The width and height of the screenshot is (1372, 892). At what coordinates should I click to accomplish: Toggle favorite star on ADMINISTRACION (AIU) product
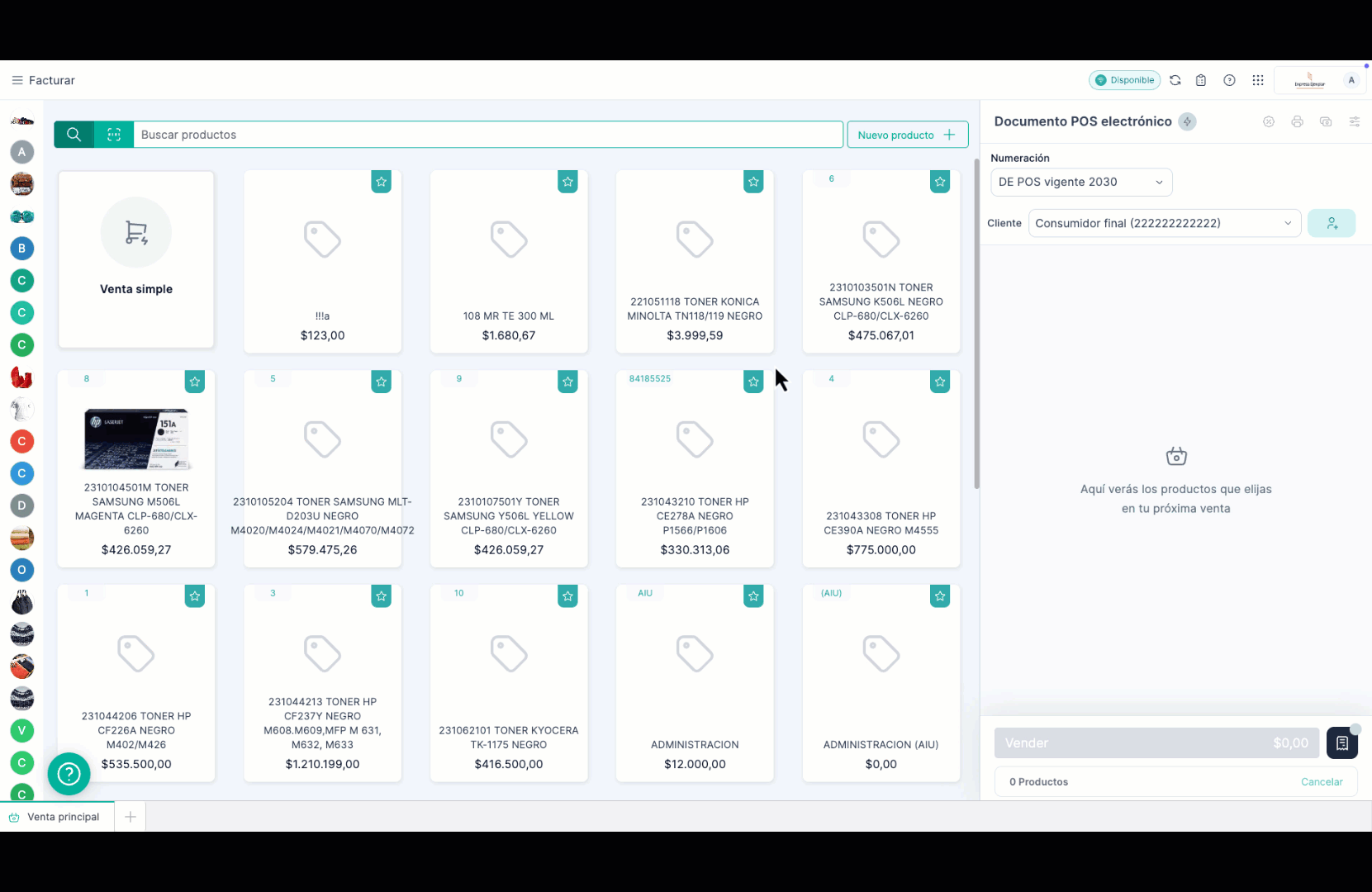[x=940, y=596]
